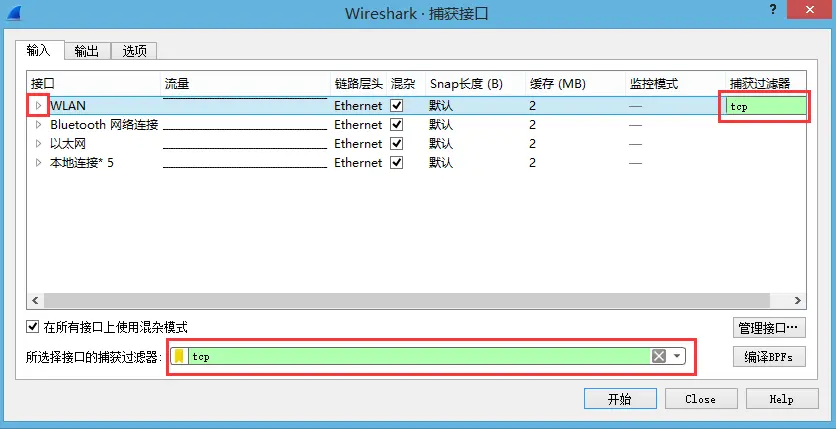Switch to the 输入 tab
The height and width of the screenshot is (429, 836).
point(39,50)
